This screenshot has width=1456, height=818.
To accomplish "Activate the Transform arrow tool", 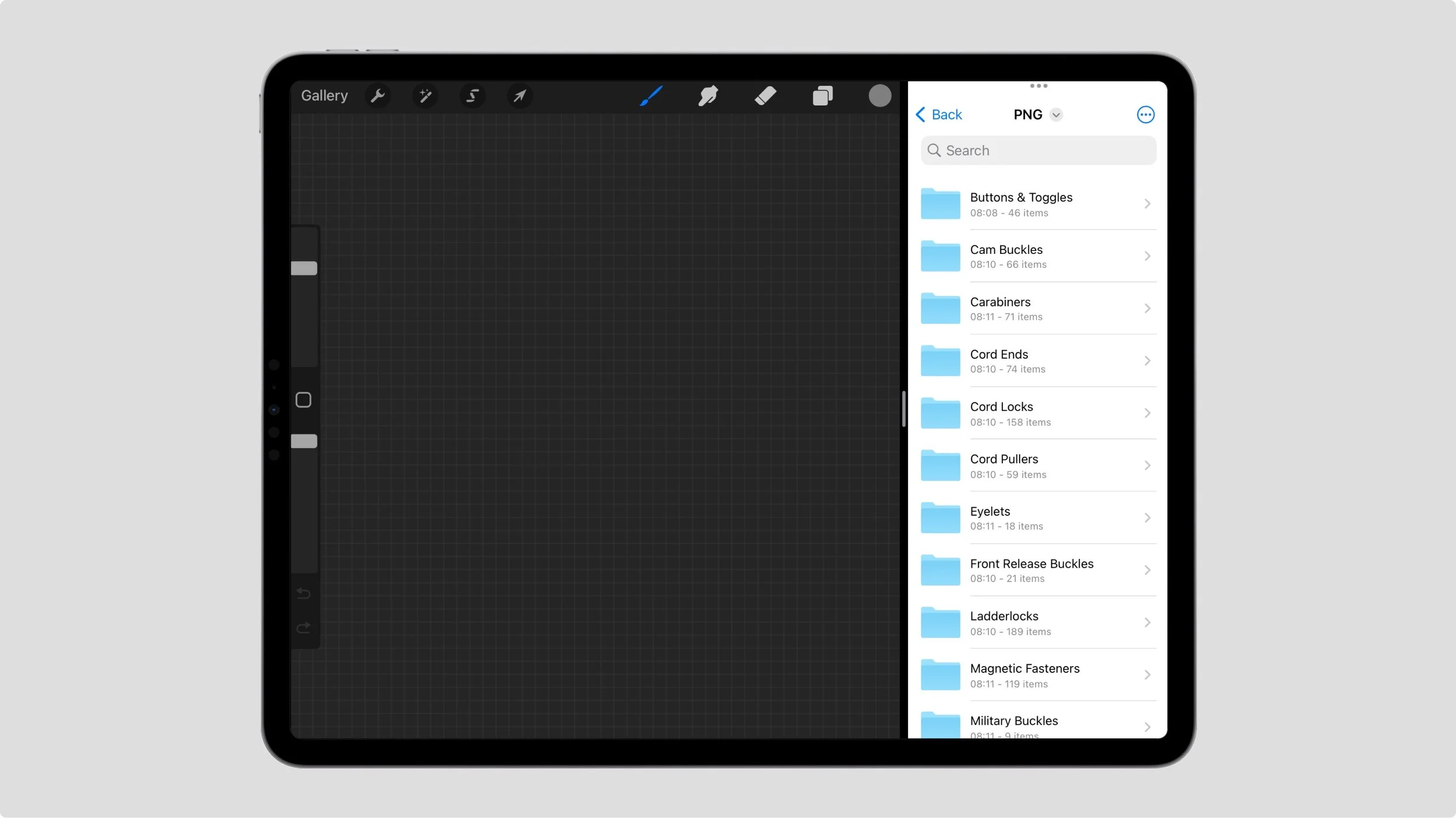I will pos(520,95).
